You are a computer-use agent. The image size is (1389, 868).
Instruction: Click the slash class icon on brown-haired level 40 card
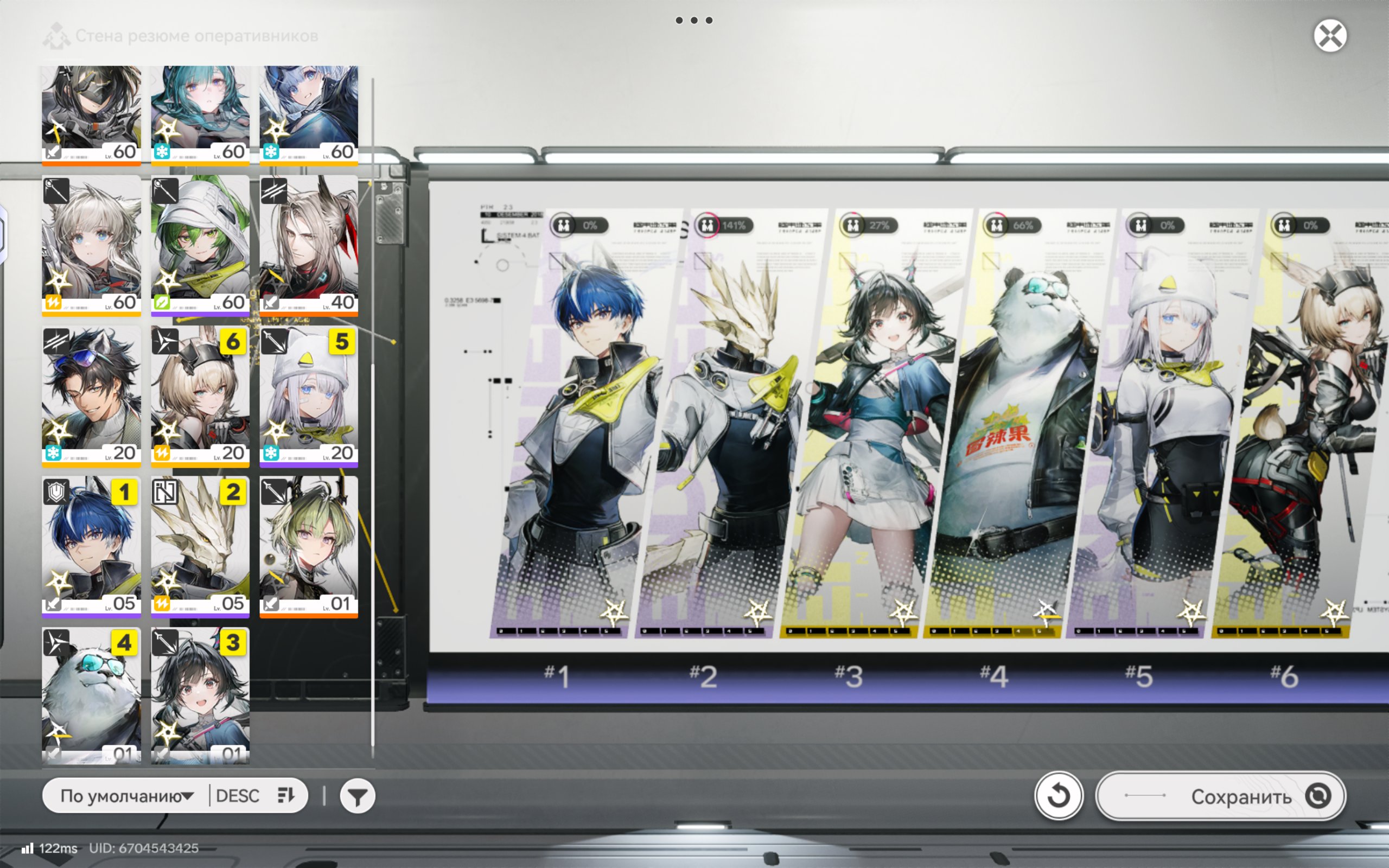click(274, 191)
